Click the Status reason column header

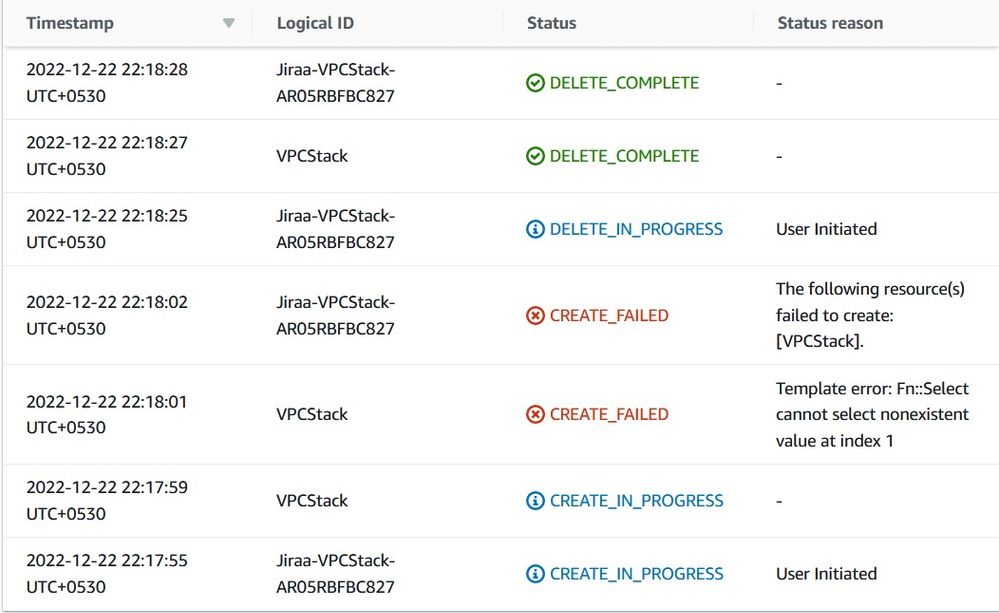[x=830, y=24]
